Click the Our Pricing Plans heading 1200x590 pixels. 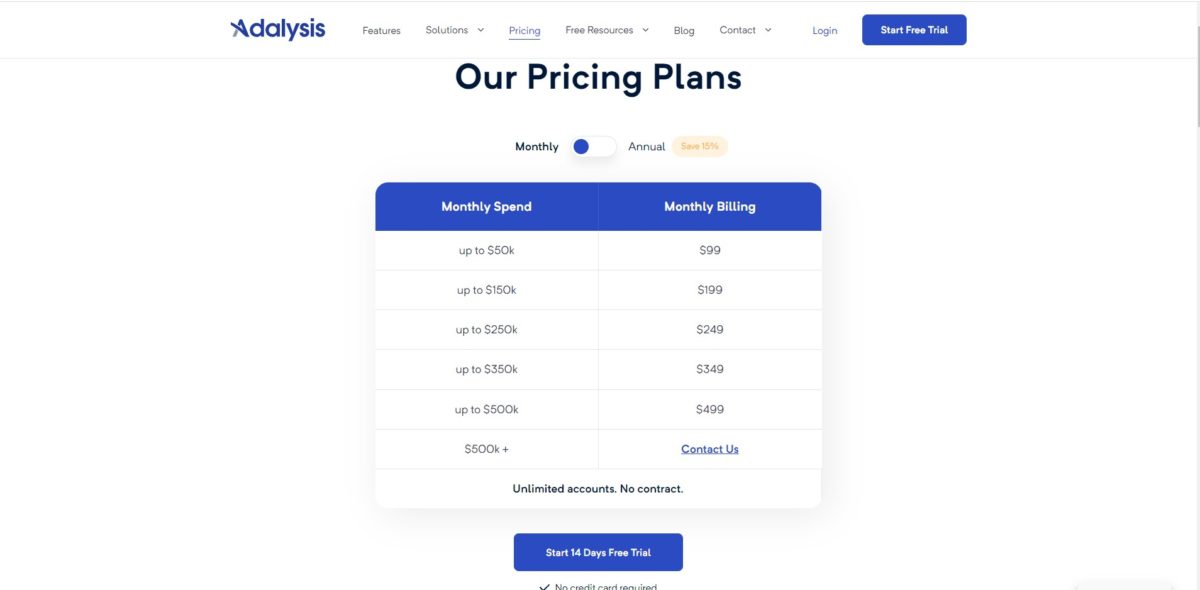pyautogui.click(x=598, y=78)
